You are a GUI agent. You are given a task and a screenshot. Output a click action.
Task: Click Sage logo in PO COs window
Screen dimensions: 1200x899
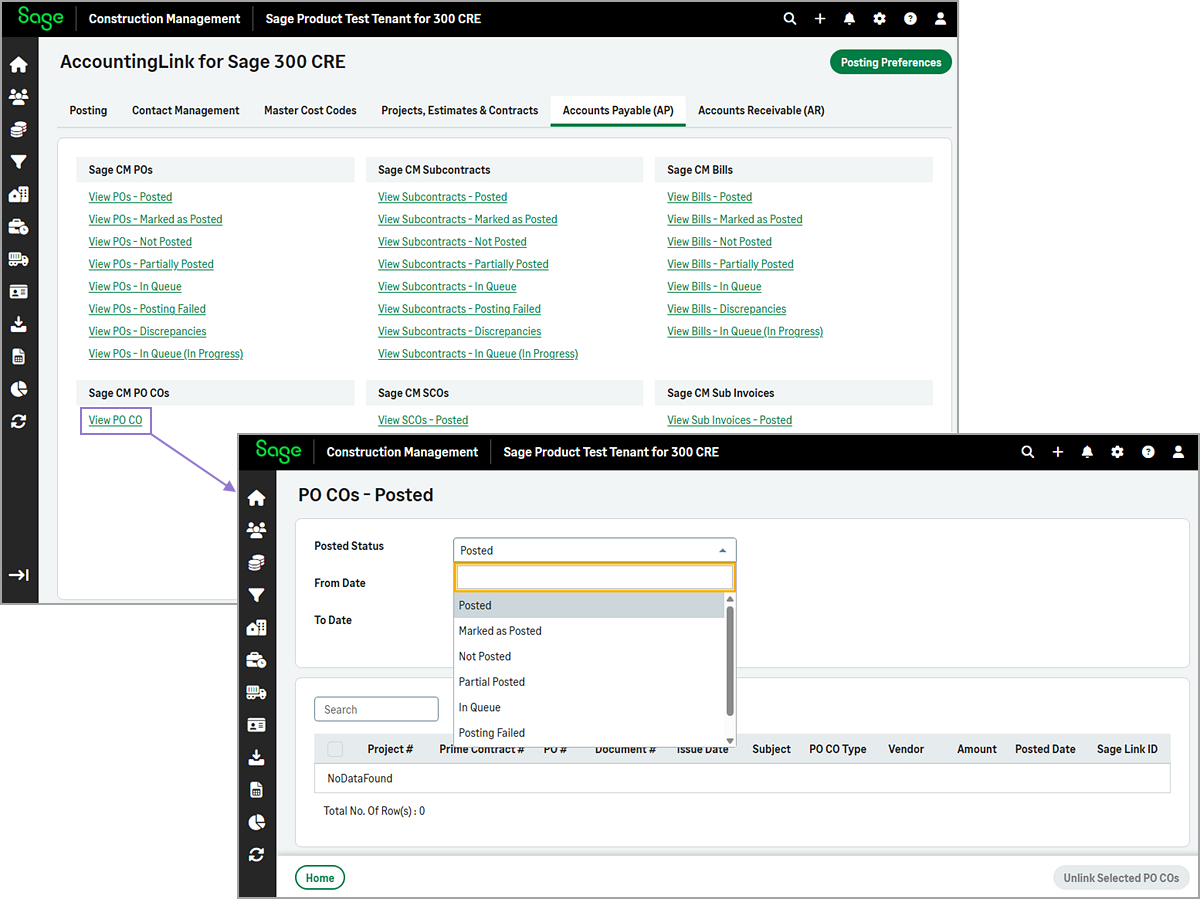point(278,451)
